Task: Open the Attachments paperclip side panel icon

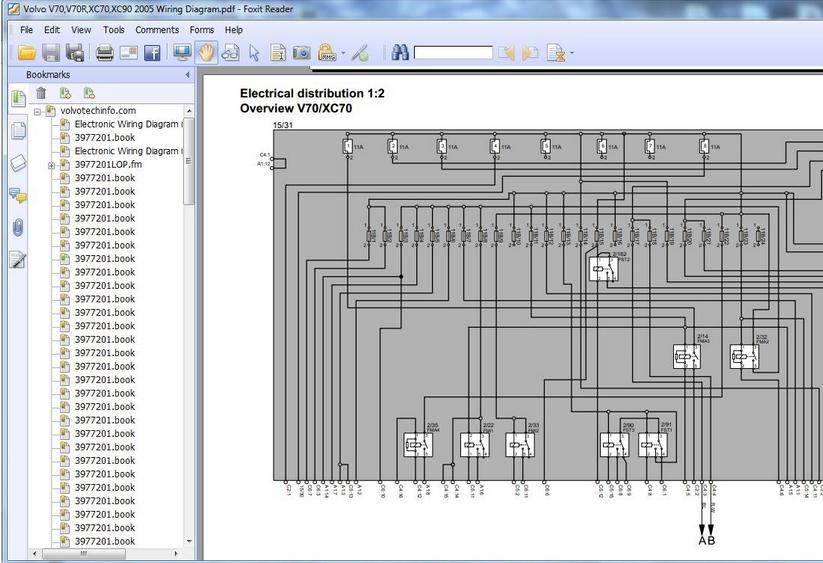Action: [18, 228]
